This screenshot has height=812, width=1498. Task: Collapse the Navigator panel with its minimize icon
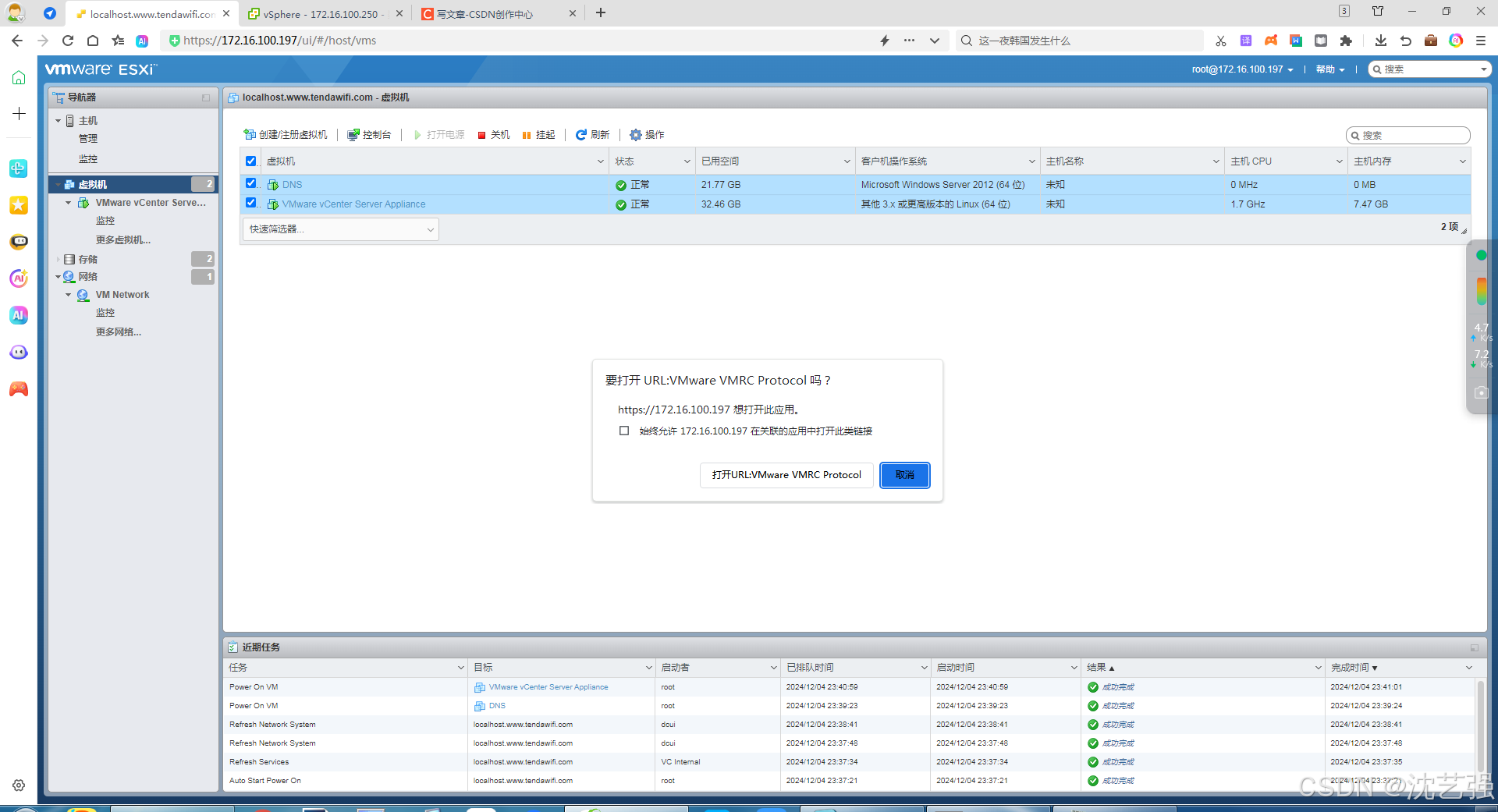[x=206, y=98]
